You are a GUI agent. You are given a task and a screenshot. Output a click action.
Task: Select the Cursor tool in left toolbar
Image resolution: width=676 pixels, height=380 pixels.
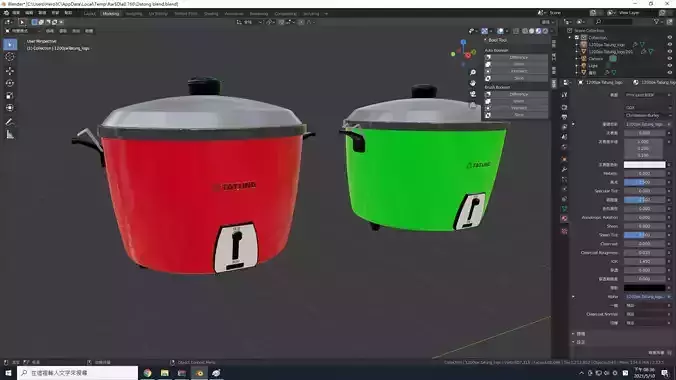coord(10,57)
